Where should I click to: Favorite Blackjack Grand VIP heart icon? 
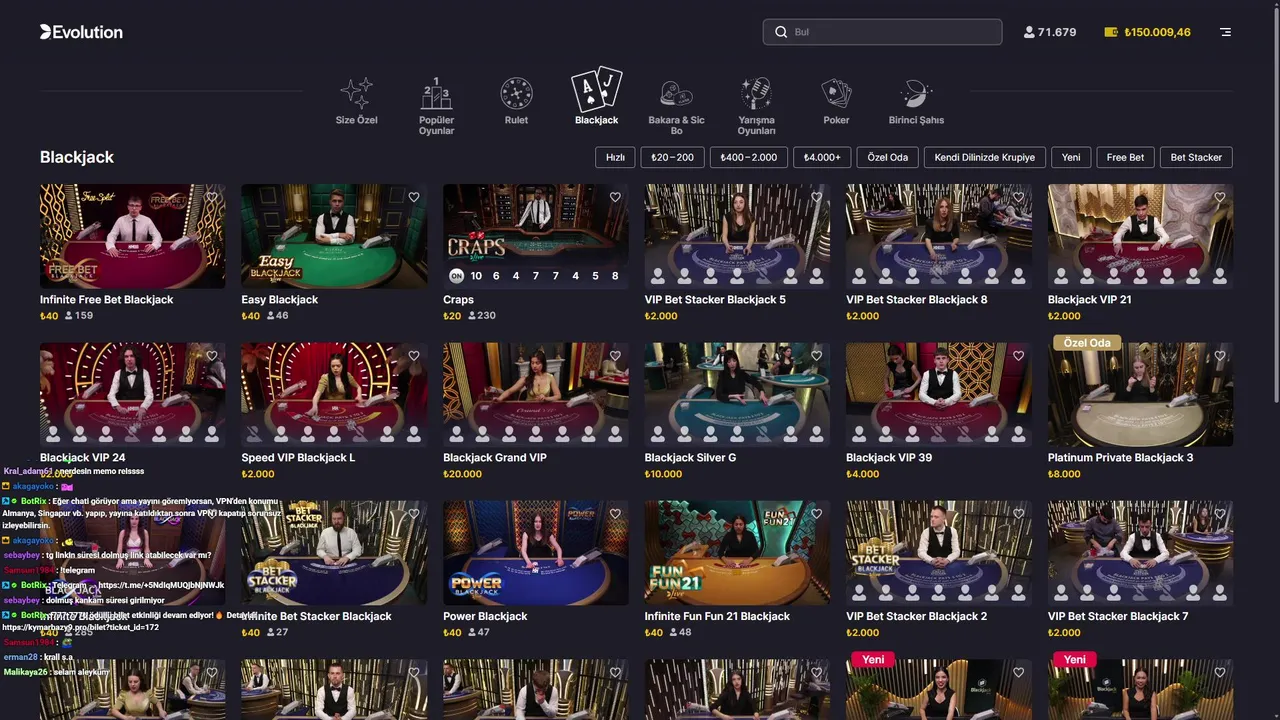(x=615, y=355)
